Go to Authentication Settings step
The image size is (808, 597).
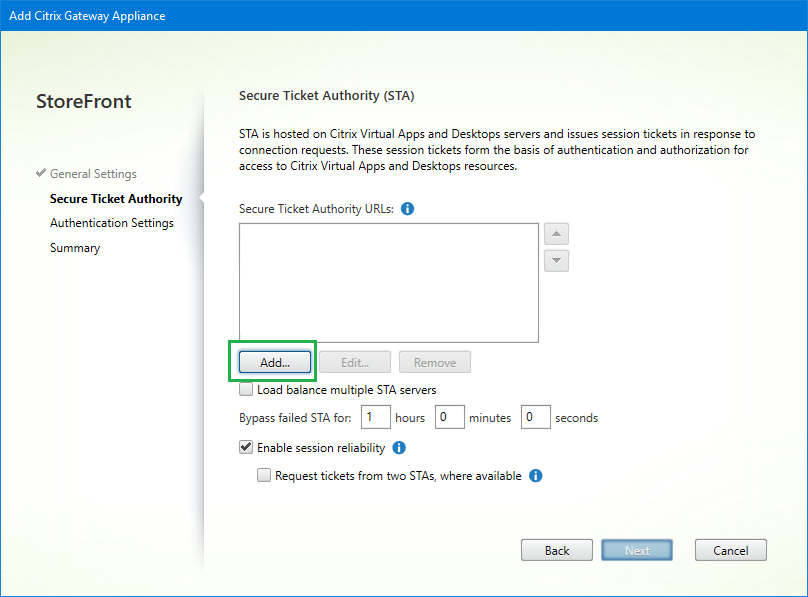pyautogui.click(x=112, y=223)
